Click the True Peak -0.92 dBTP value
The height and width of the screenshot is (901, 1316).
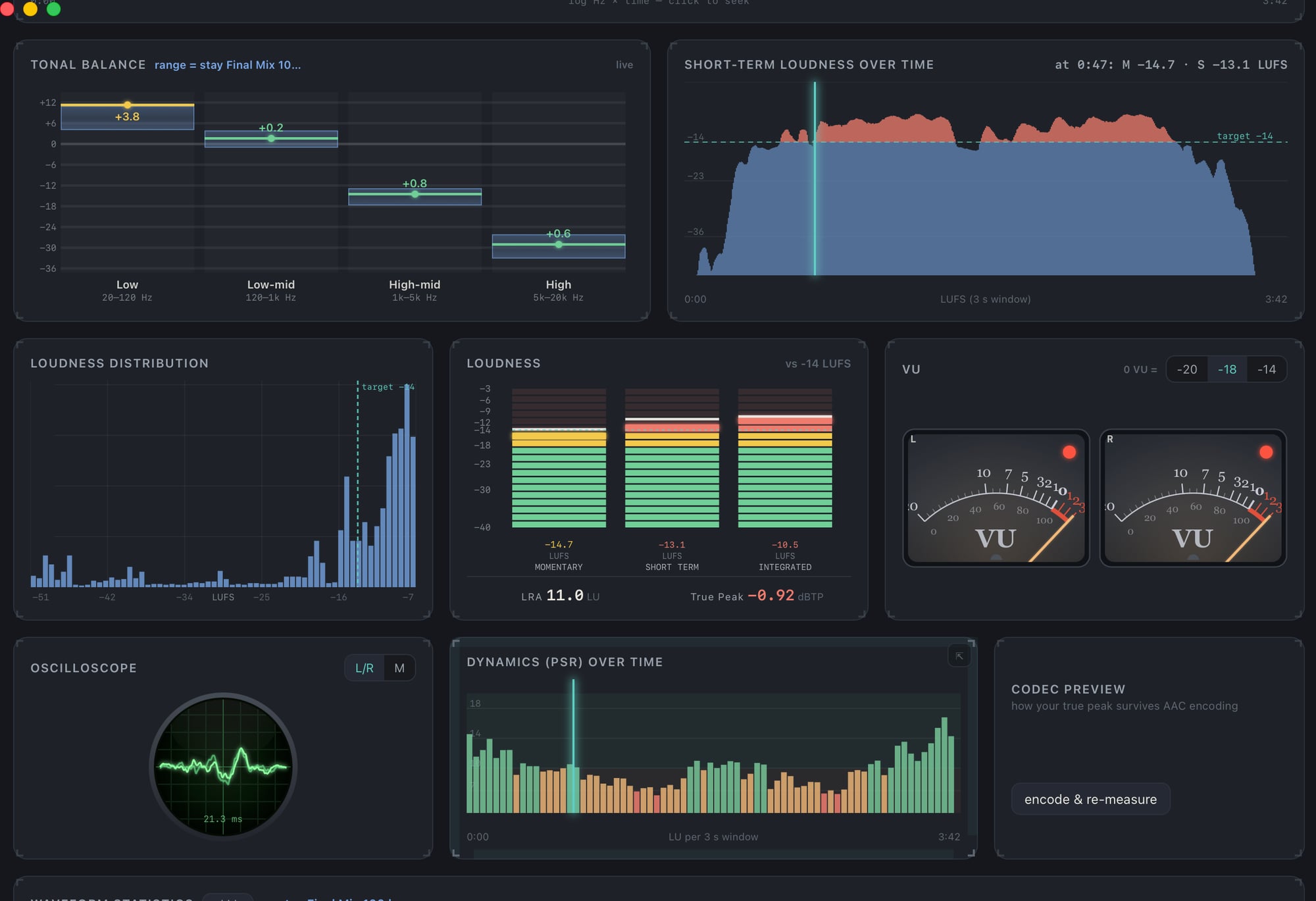click(x=757, y=596)
